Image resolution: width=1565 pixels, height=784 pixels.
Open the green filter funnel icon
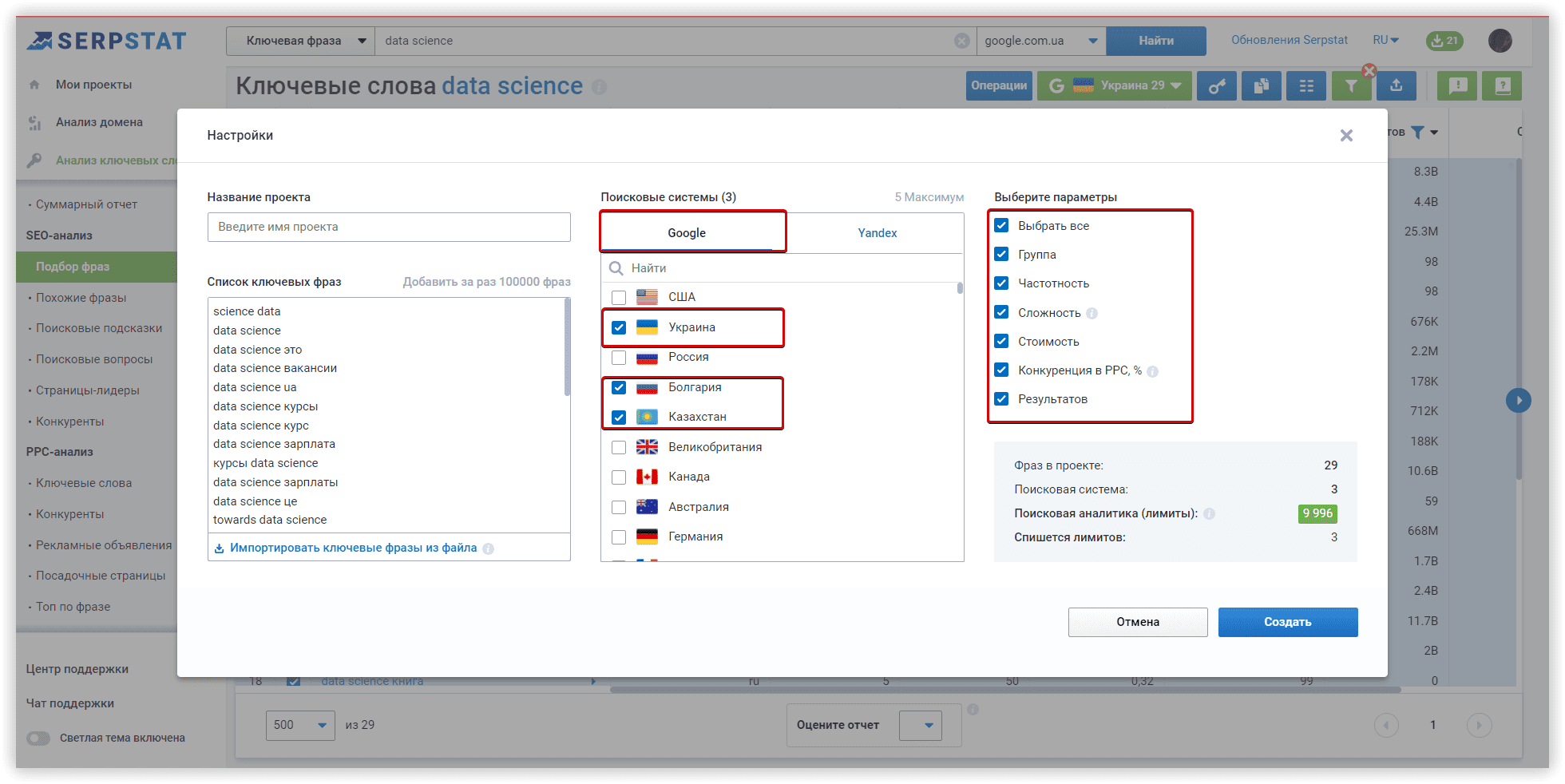[1351, 86]
